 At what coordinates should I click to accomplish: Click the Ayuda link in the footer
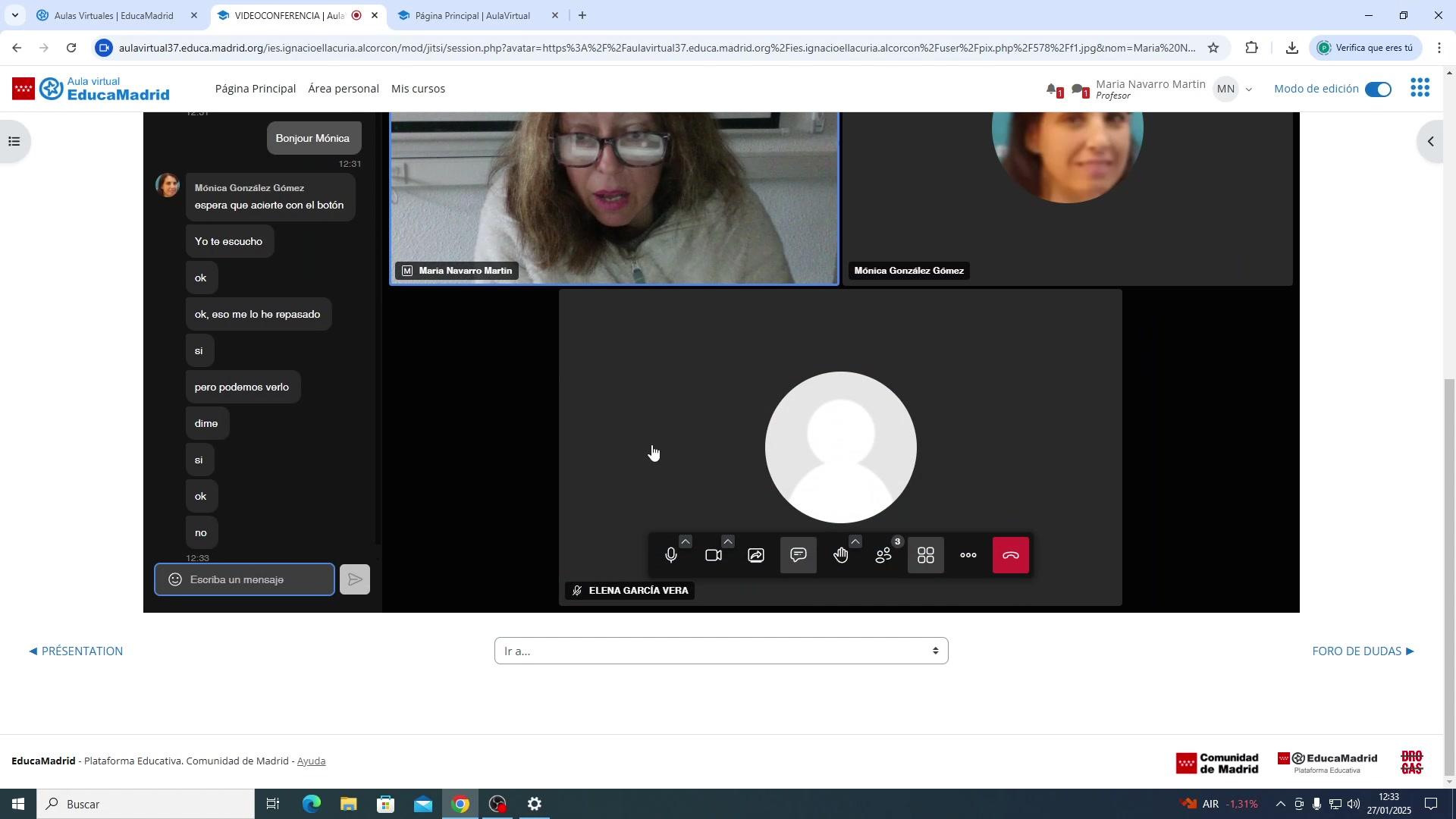click(311, 761)
